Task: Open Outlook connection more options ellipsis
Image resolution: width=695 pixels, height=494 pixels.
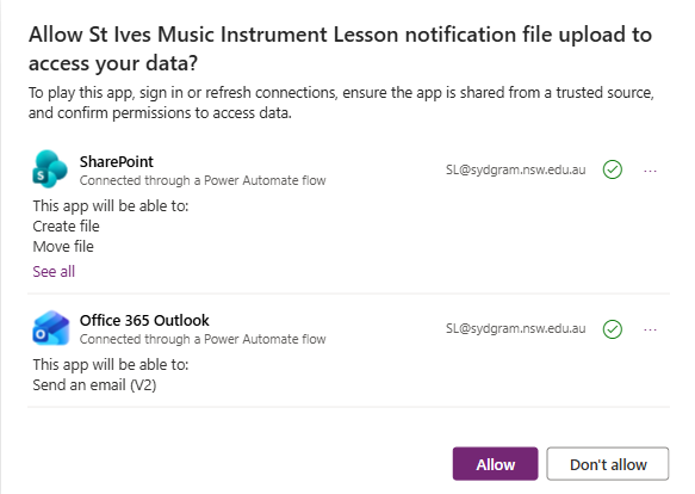Action: coord(650,330)
